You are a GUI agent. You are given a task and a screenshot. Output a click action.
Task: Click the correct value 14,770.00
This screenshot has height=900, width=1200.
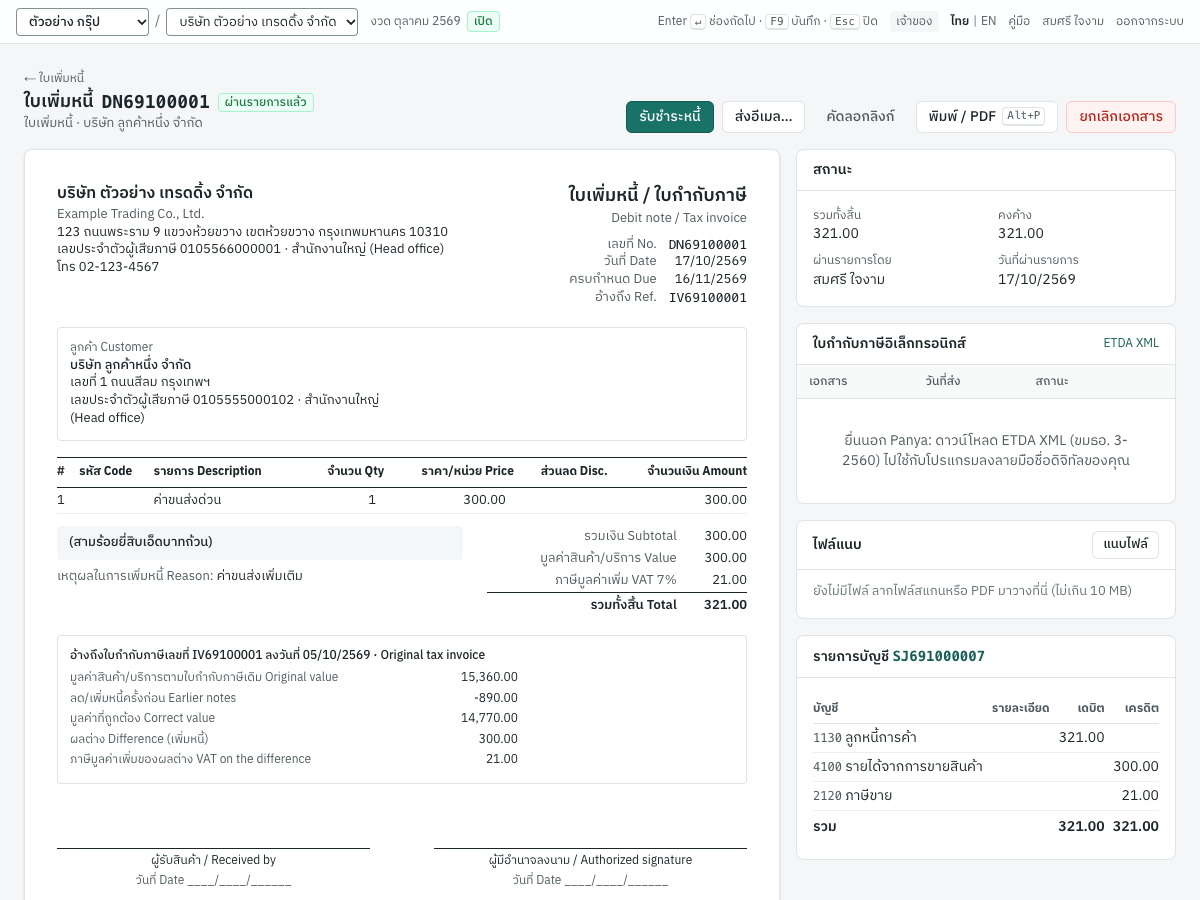(489, 718)
